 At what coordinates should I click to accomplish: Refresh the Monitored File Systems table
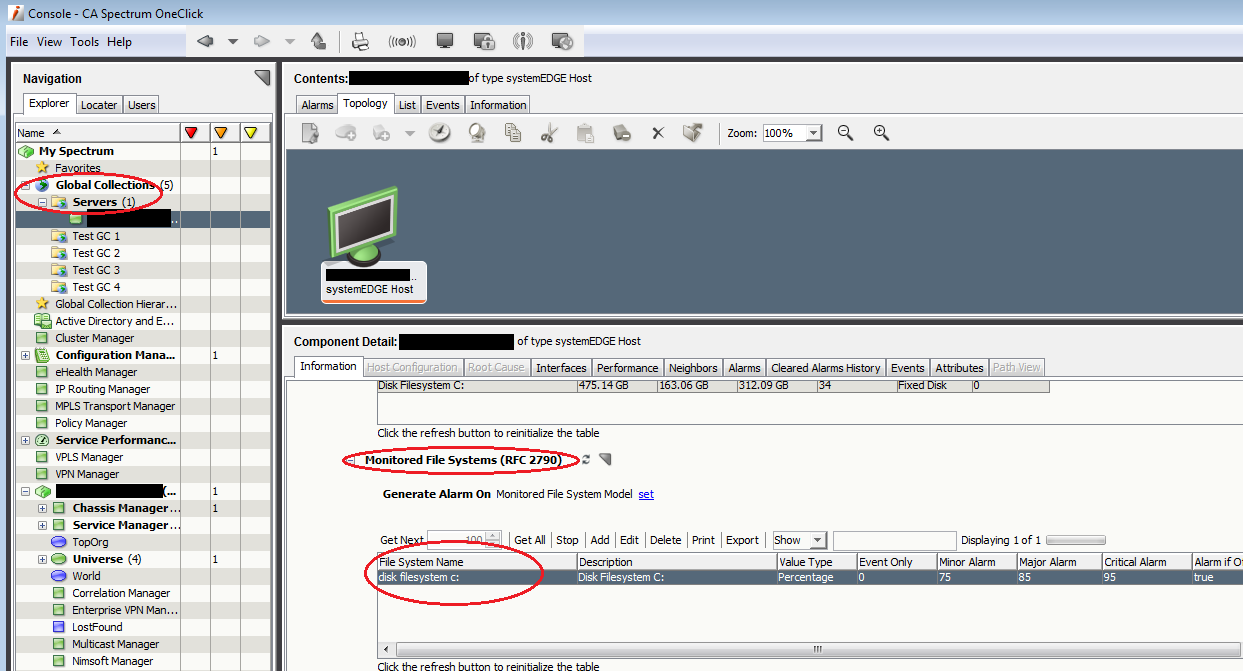[586, 459]
